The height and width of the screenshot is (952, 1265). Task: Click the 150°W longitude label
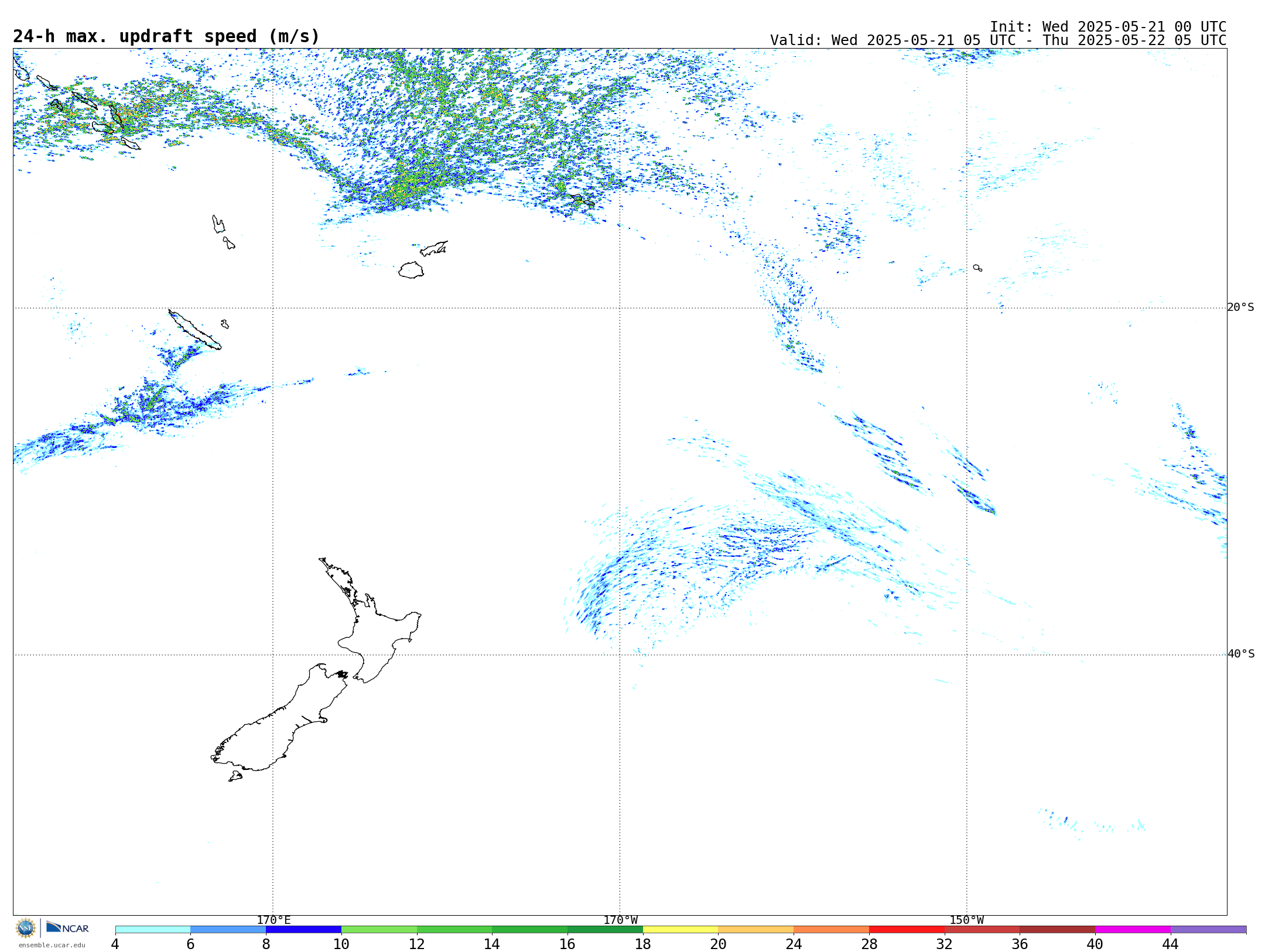[966, 920]
